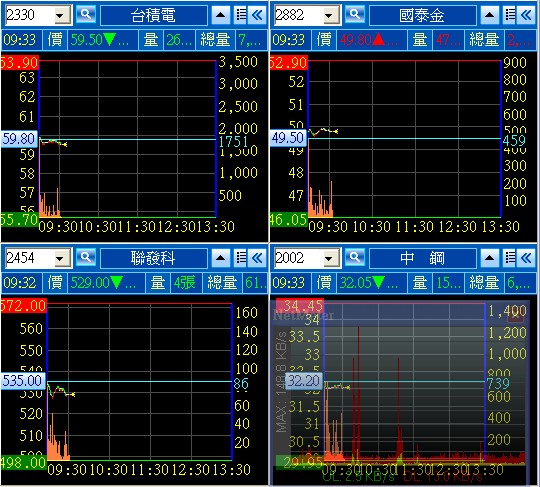This screenshot has height=487, width=540.
Task: Collapse the 台積電 panel with double-chevron icon
Action: click(x=257, y=15)
